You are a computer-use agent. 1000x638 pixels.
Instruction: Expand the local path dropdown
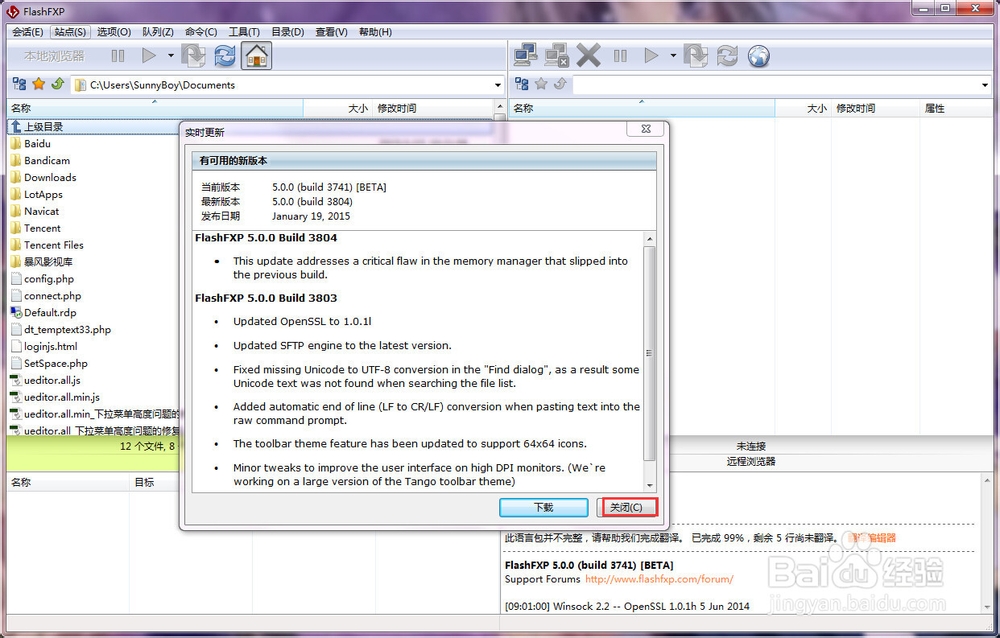coord(497,85)
